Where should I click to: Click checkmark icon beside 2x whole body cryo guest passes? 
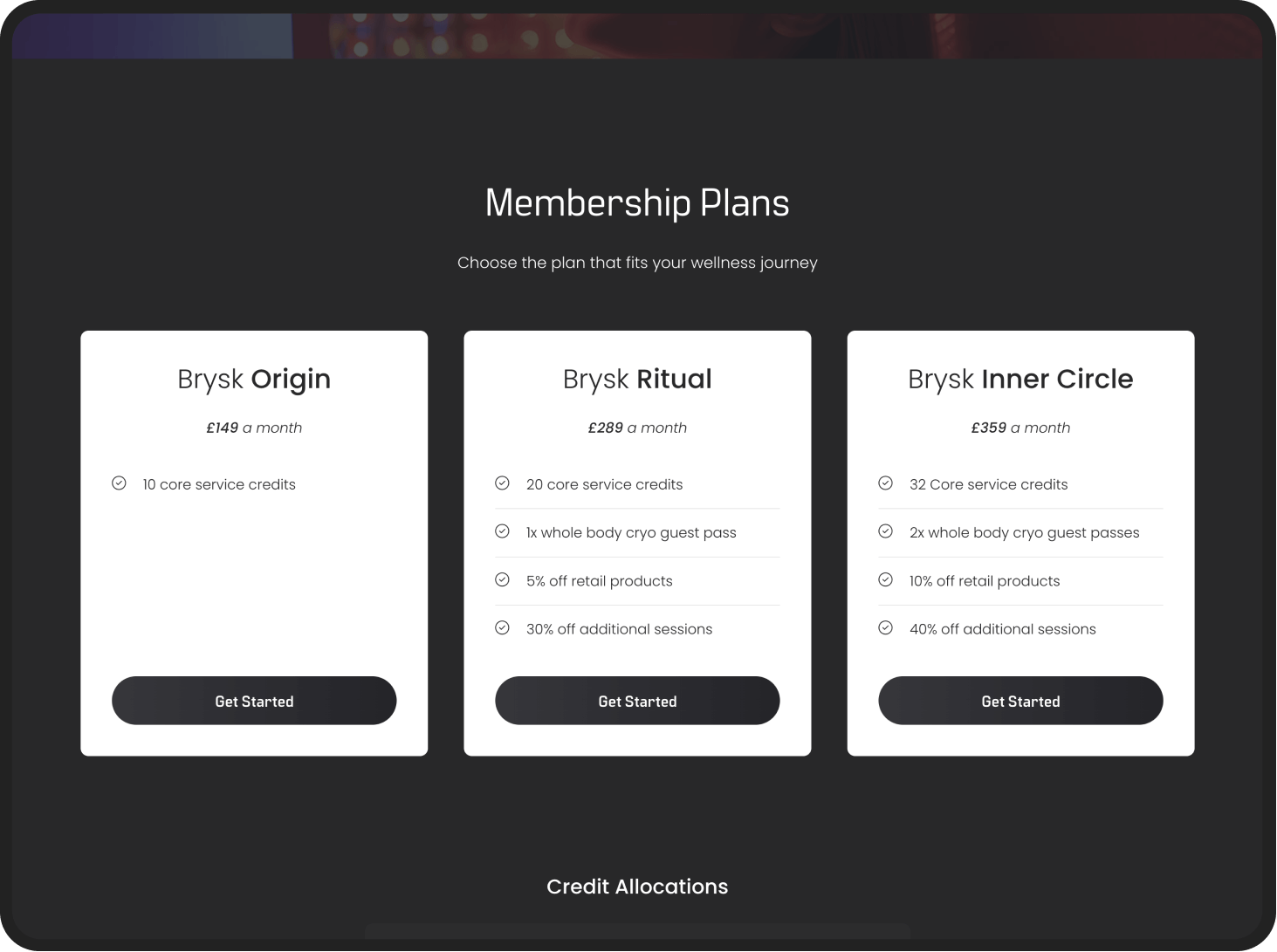click(885, 531)
